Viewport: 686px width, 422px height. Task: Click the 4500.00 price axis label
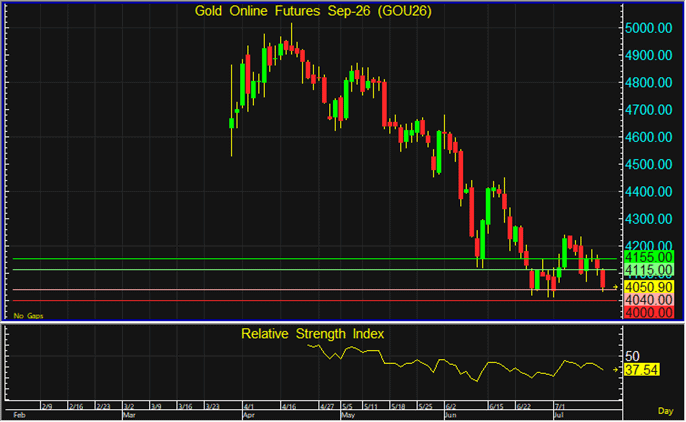click(x=648, y=164)
